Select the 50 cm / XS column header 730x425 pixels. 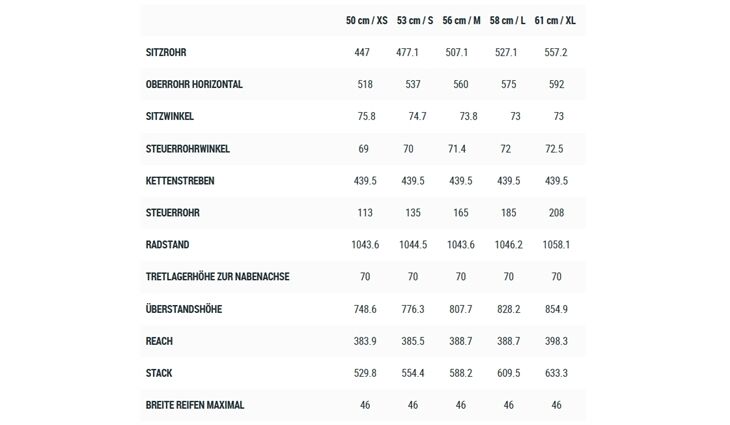point(366,20)
